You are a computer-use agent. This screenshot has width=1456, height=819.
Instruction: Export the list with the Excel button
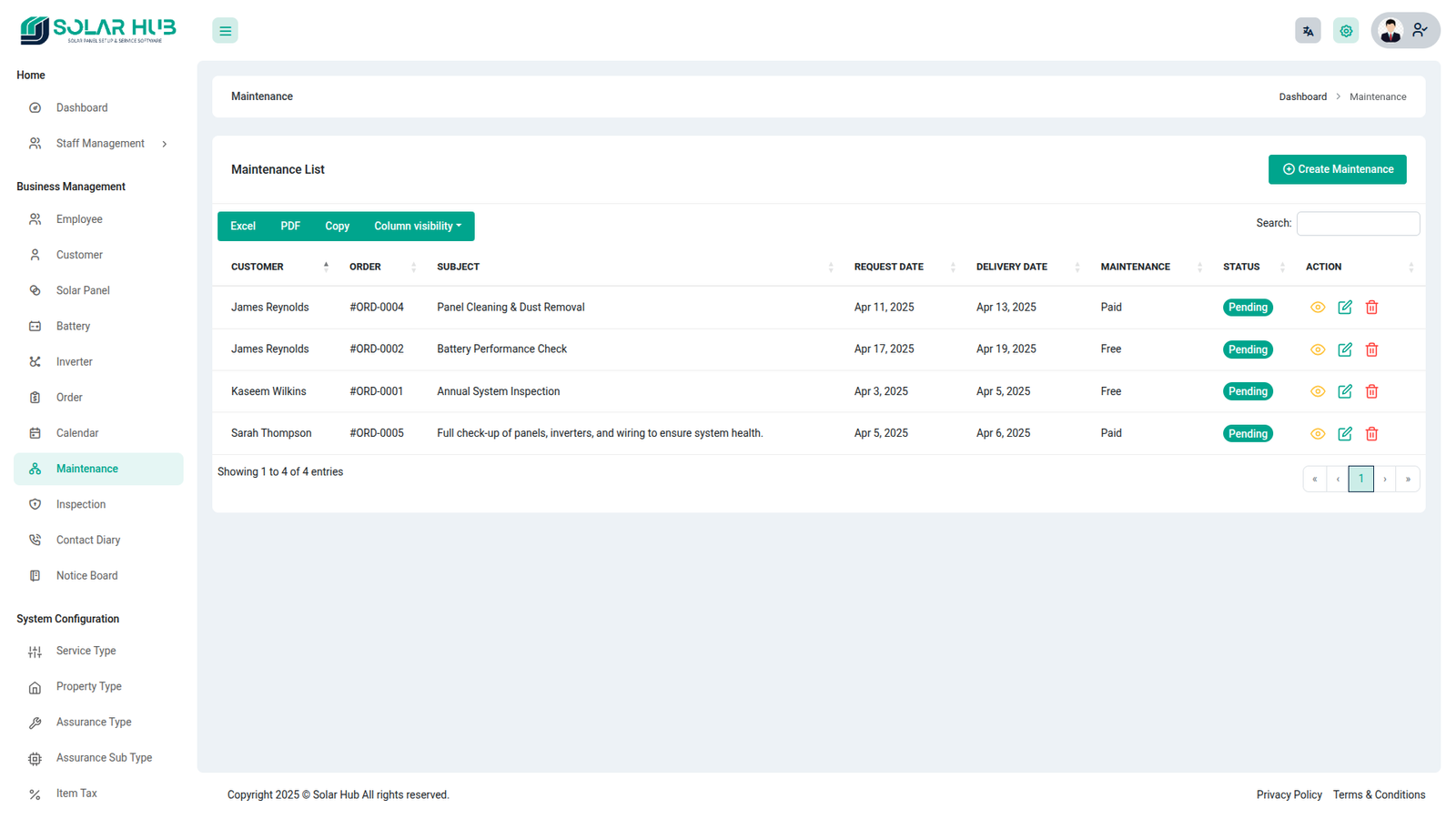(243, 227)
